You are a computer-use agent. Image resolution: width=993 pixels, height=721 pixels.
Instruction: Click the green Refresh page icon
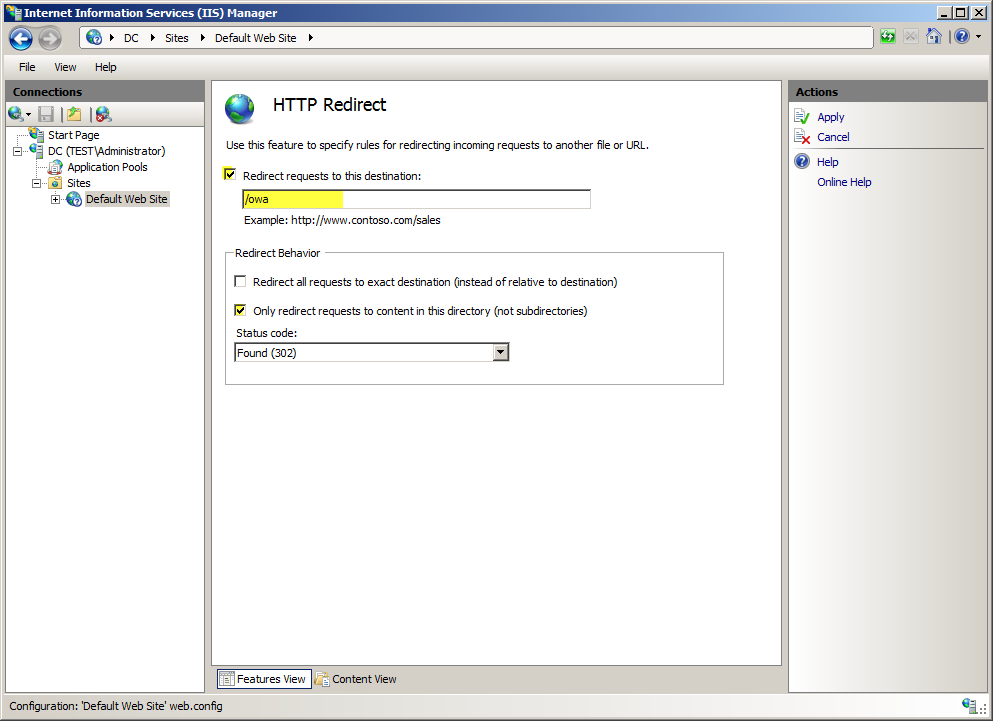click(888, 37)
